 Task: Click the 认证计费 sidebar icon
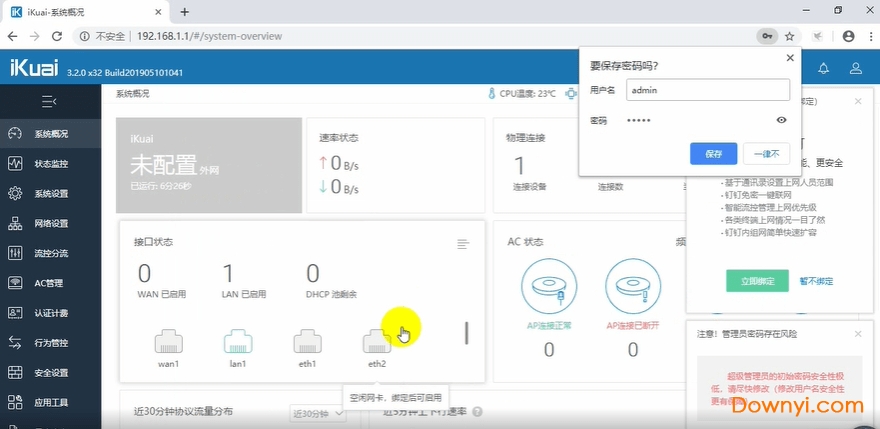(x=15, y=313)
